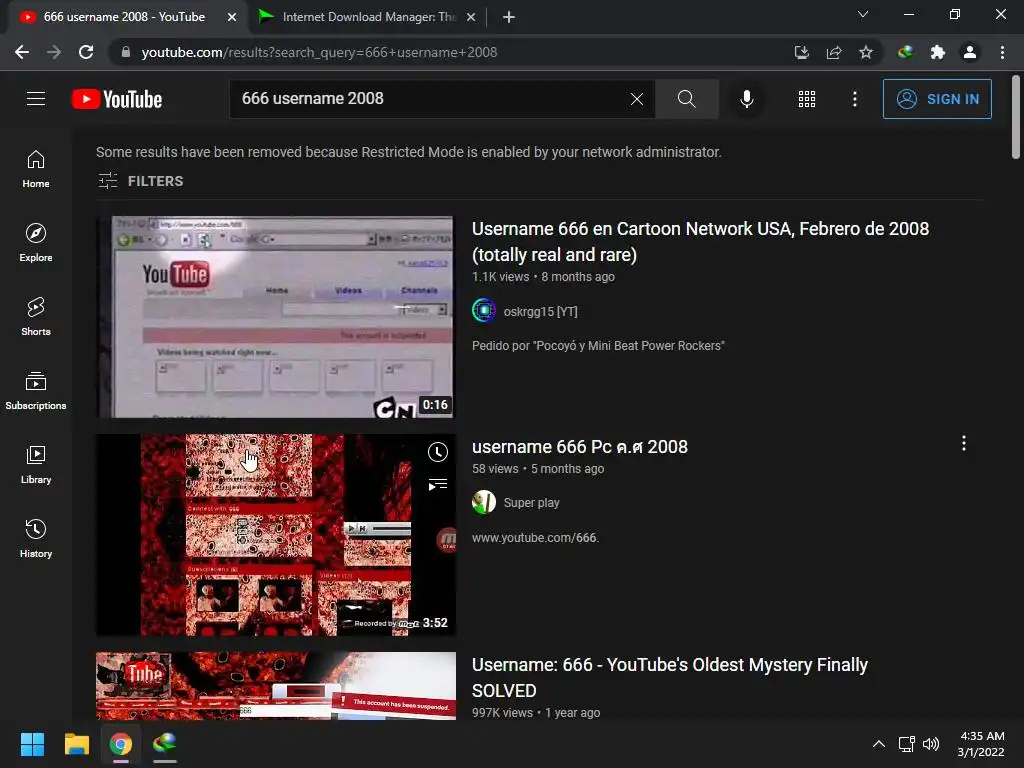
Task: Open Shorts in the sidebar
Action: tap(36, 316)
